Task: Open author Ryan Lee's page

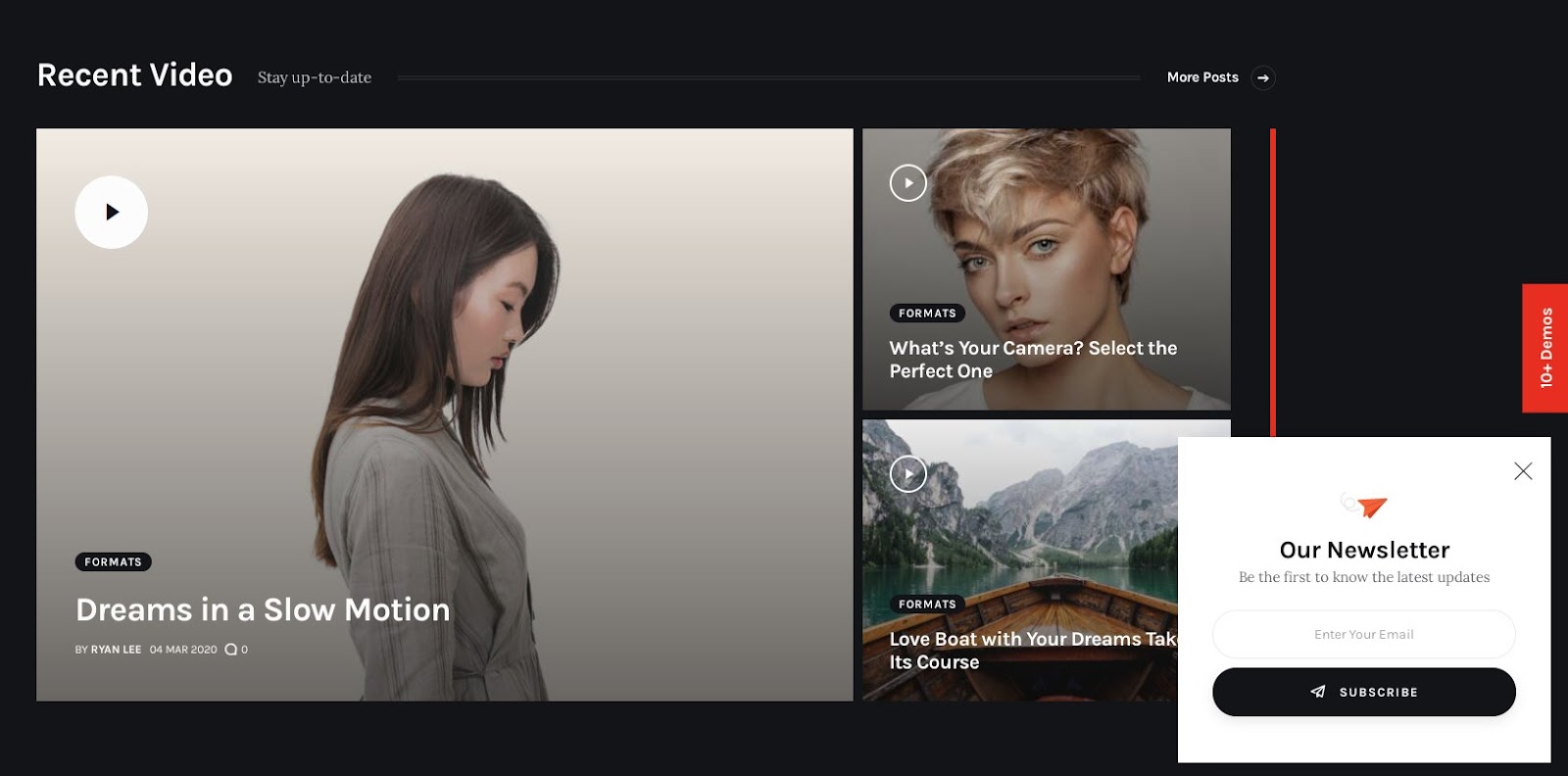Action: click(x=116, y=650)
